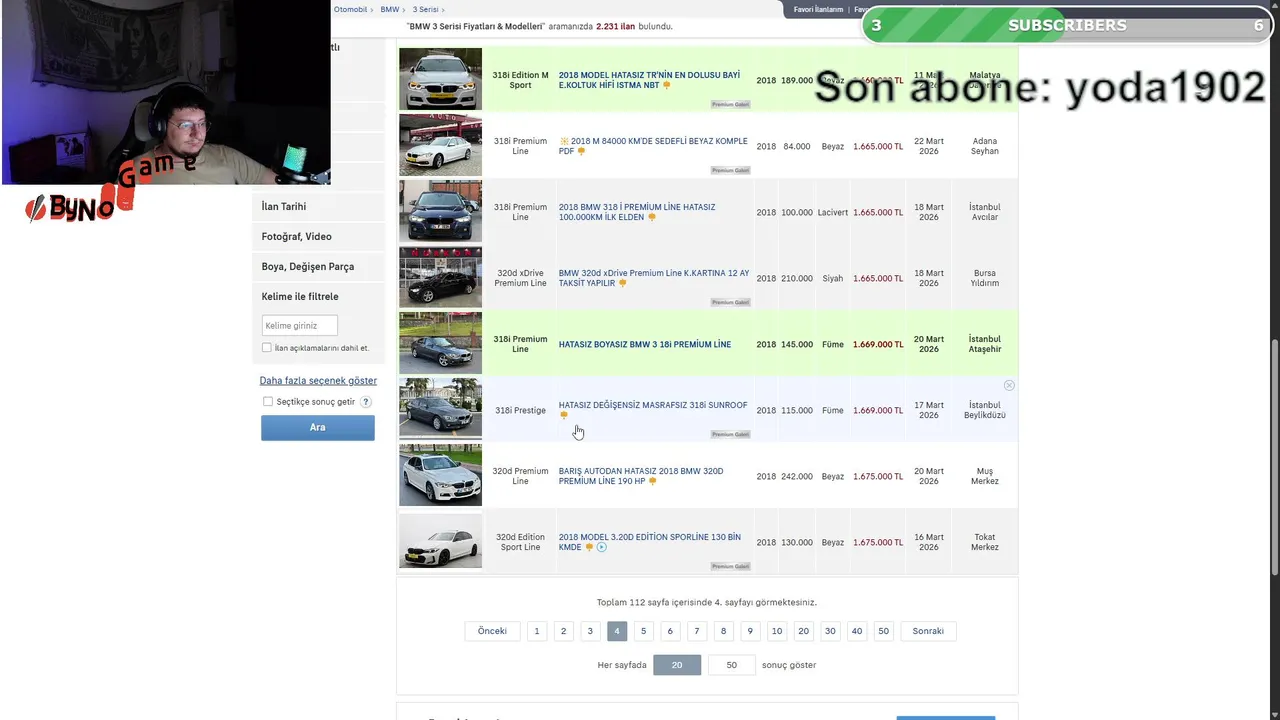This screenshot has width=1280, height=720.
Task: Click the blue Ara search button
Action: coord(318,428)
